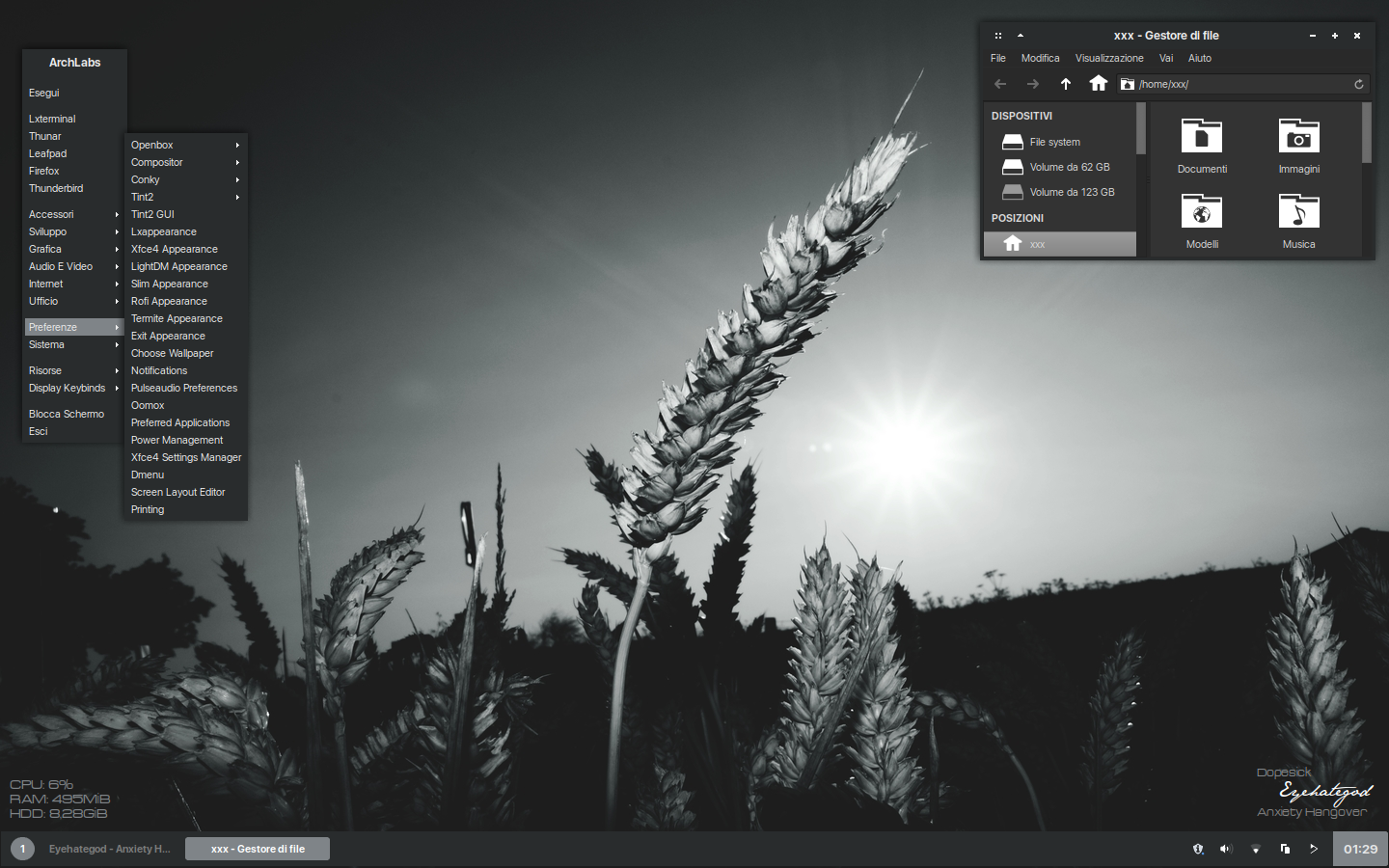Open the Musica folder icon
The image size is (1389, 868).
point(1299,211)
